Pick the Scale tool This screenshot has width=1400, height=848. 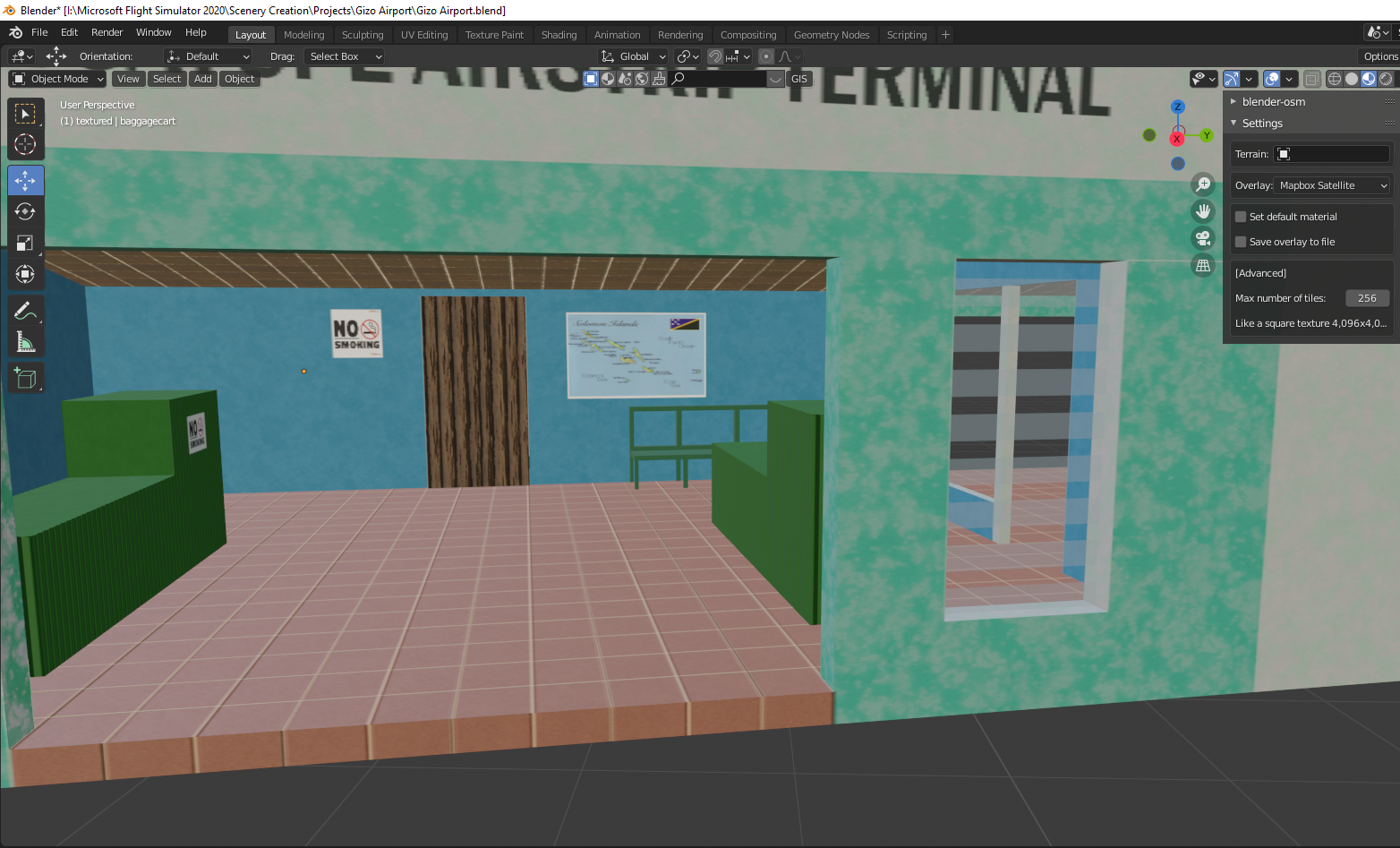click(x=25, y=243)
